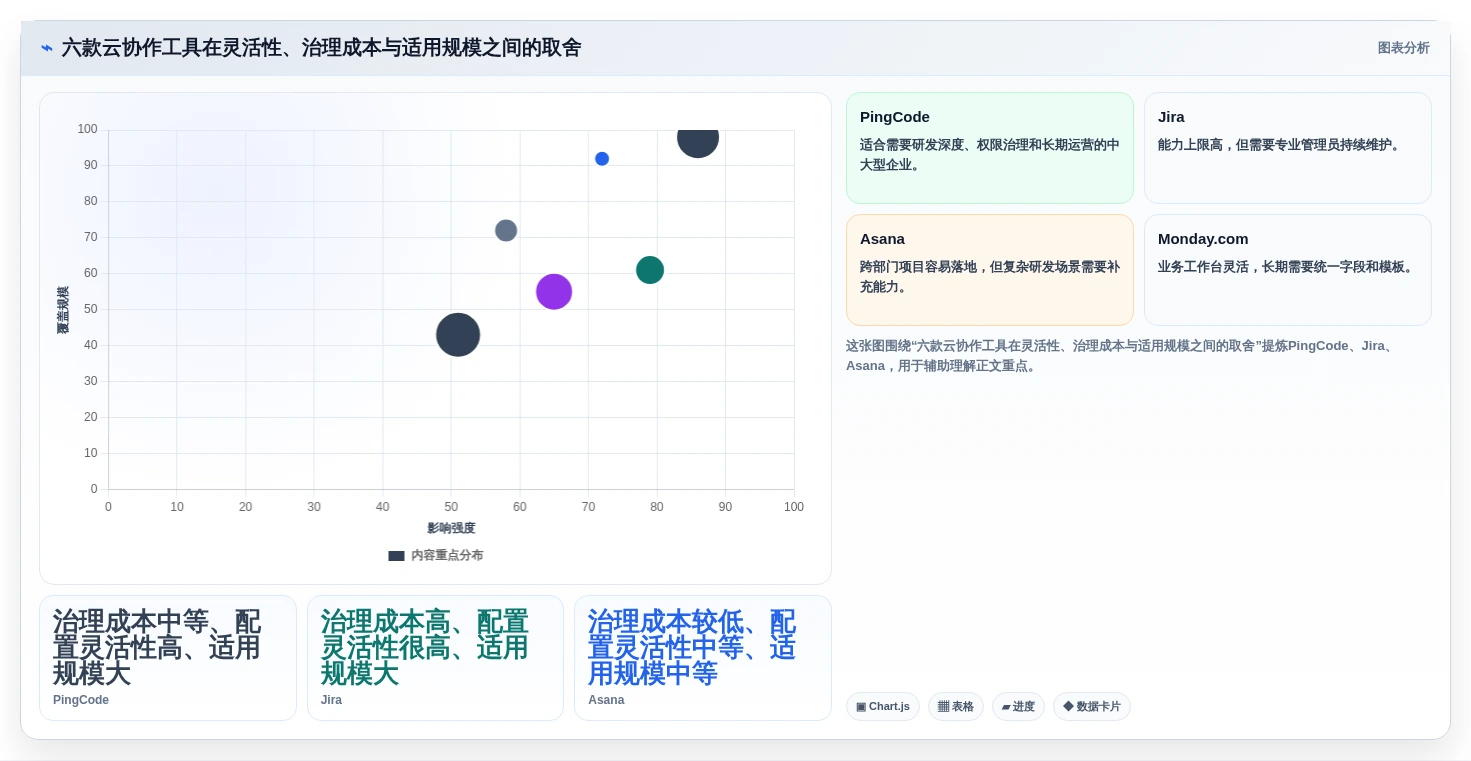Click the PingCode label under first stat card
Image resolution: width=1471 pixels, height=761 pixels.
click(81, 700)
